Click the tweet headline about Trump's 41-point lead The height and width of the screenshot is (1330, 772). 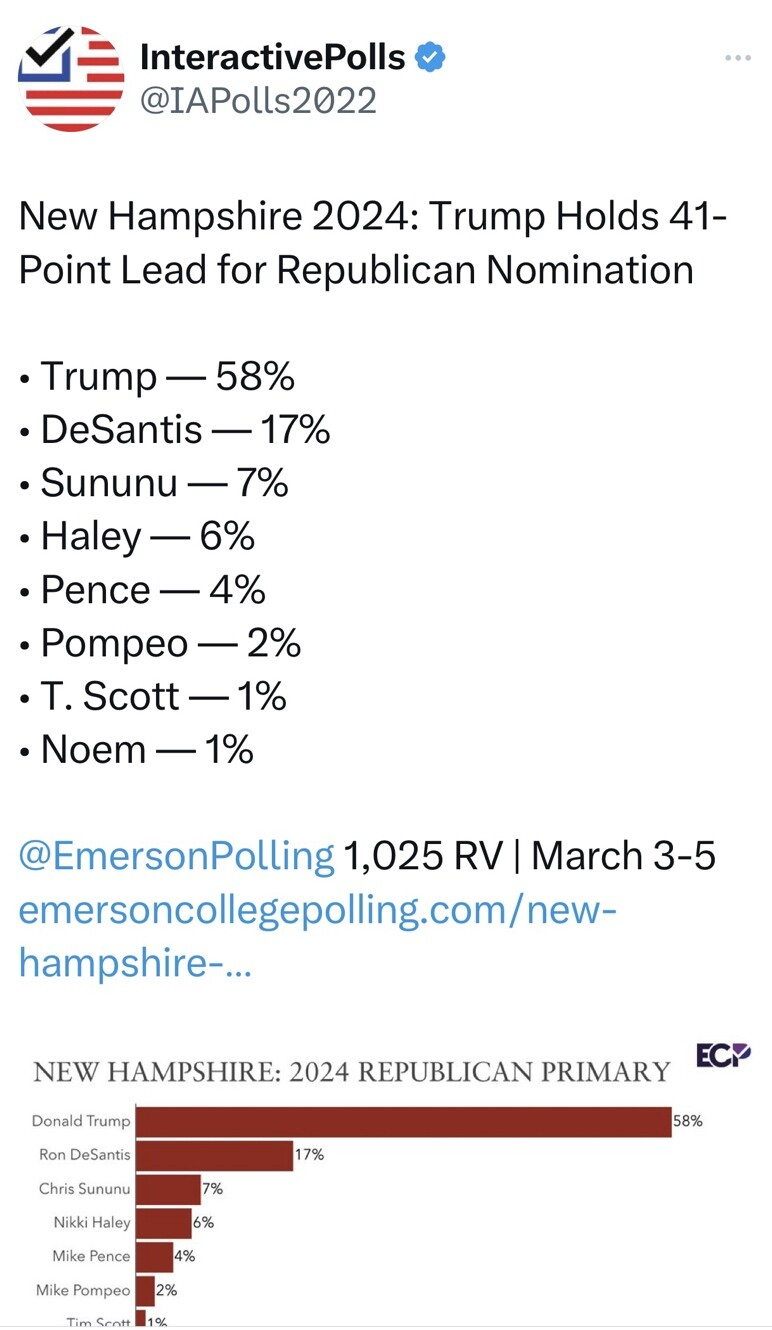370,243
